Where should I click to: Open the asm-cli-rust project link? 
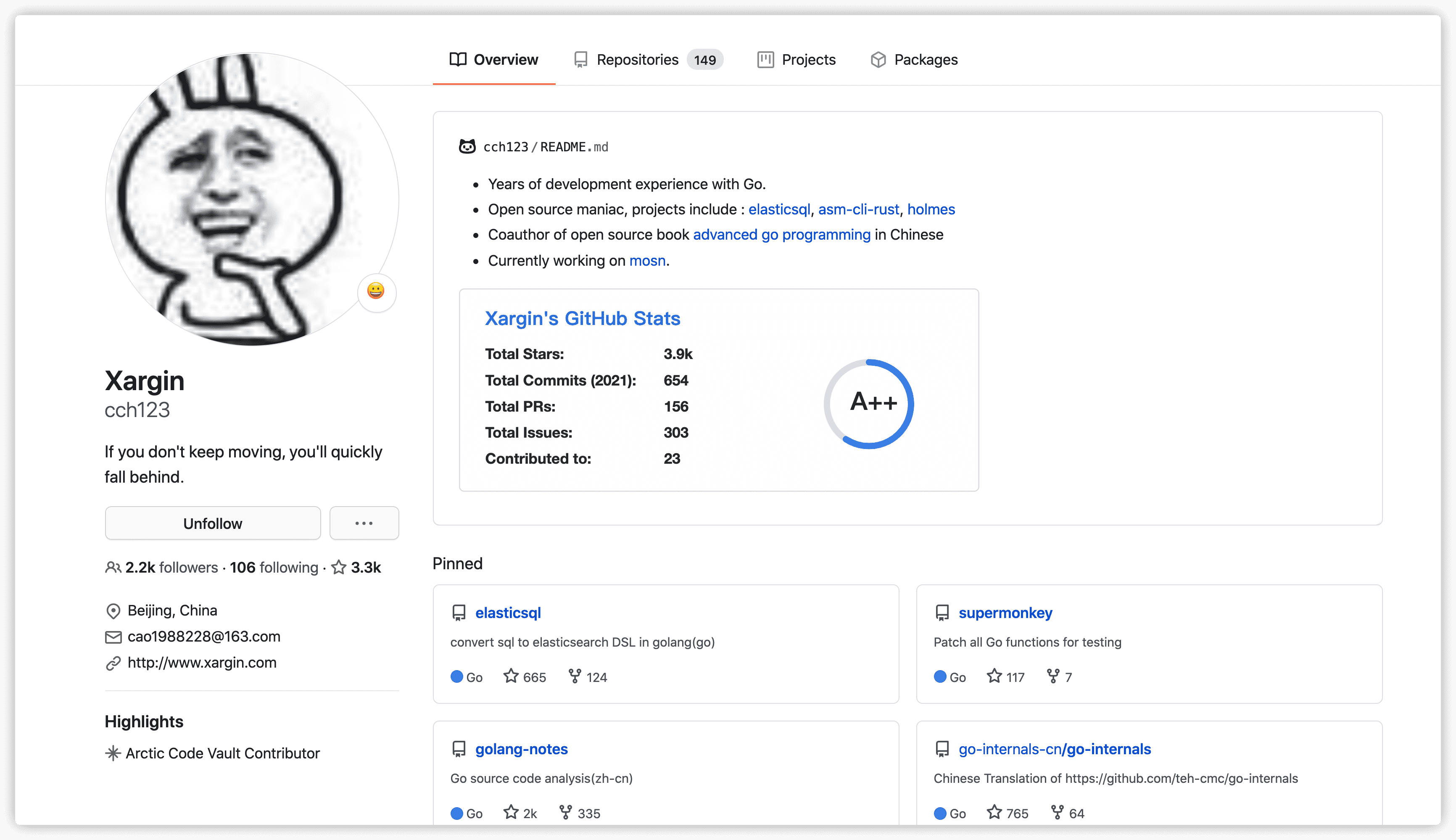click(x=858, y=209)
